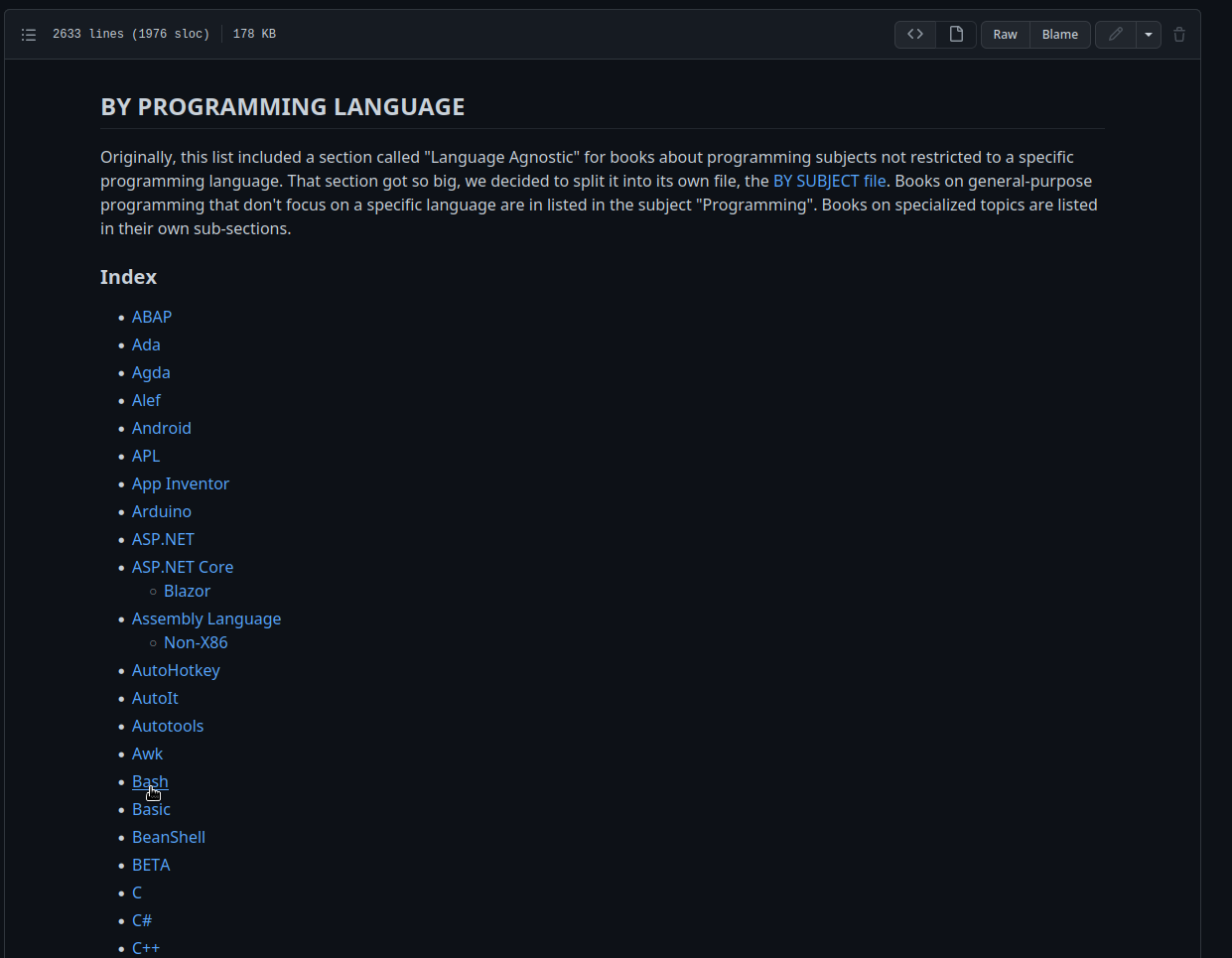Select the Non-X86 sub-item link
Image resolution: width=1232 pixels, height=958 pixels.
tap(196, 642)
